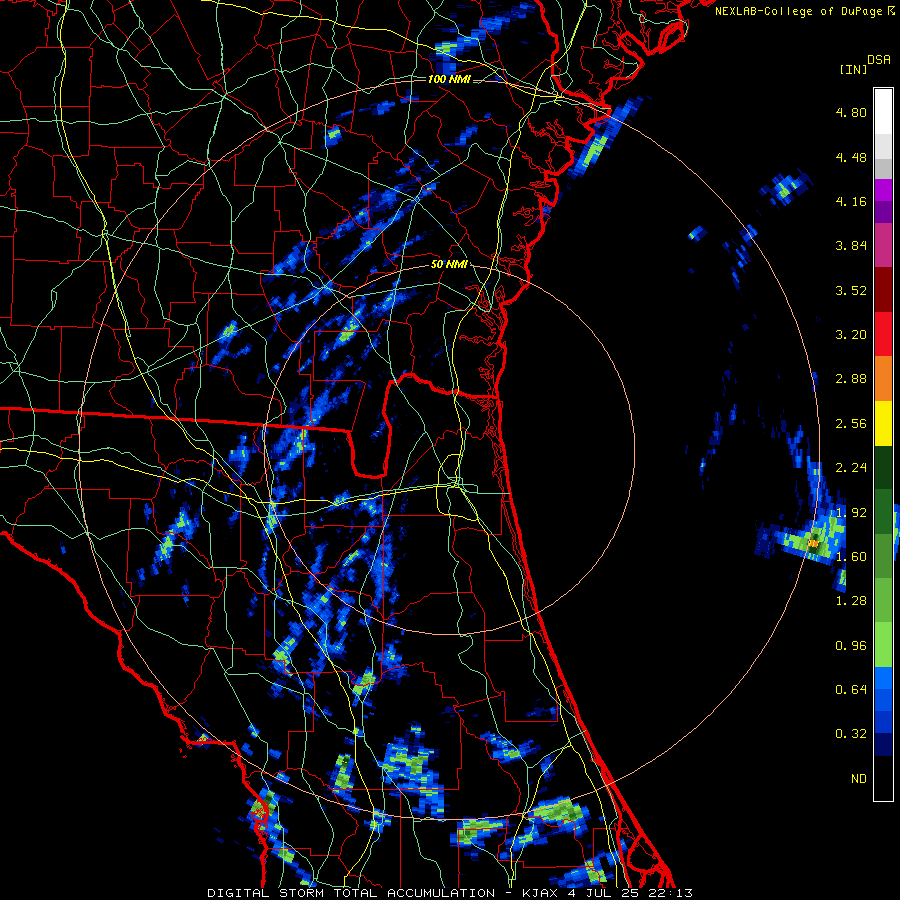This screenshot has width=900, height=900.
Task: Pick the navy legend swatch above ND
Action: (x=883, y=745)
